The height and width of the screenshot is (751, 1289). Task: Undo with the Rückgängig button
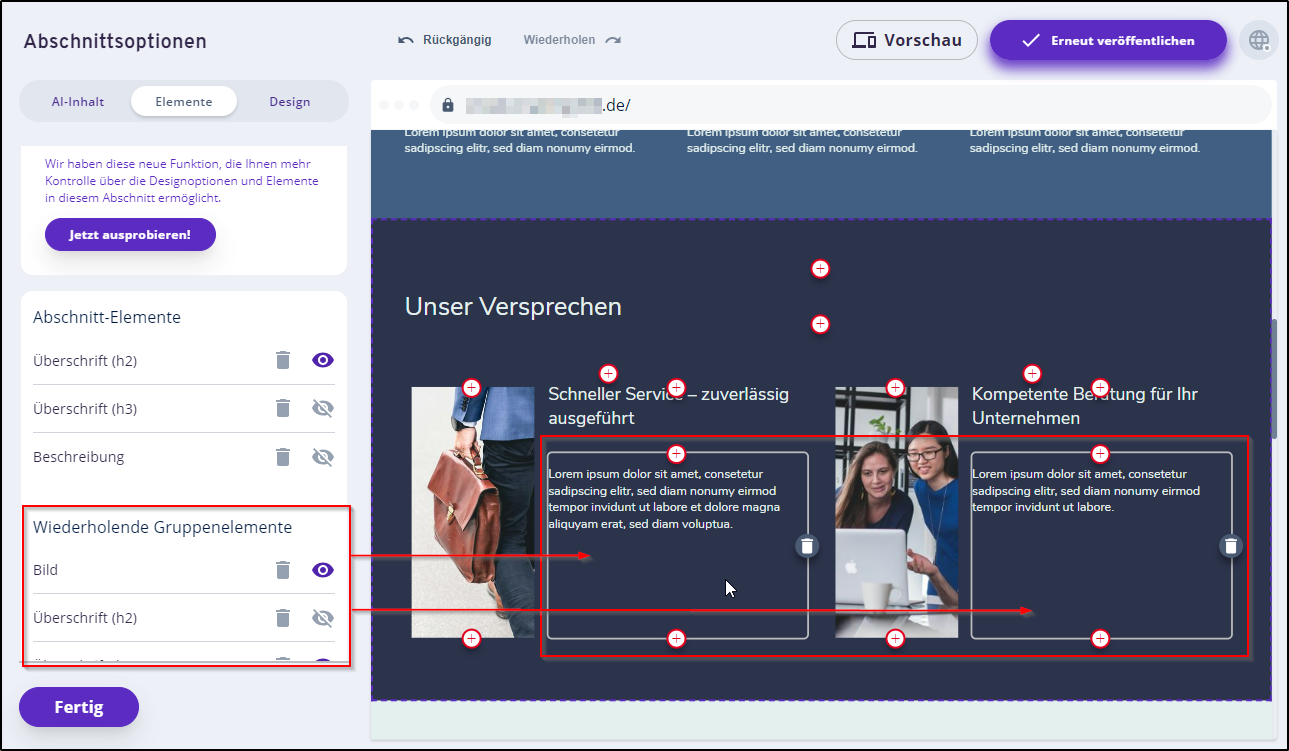tap(445, 40)
